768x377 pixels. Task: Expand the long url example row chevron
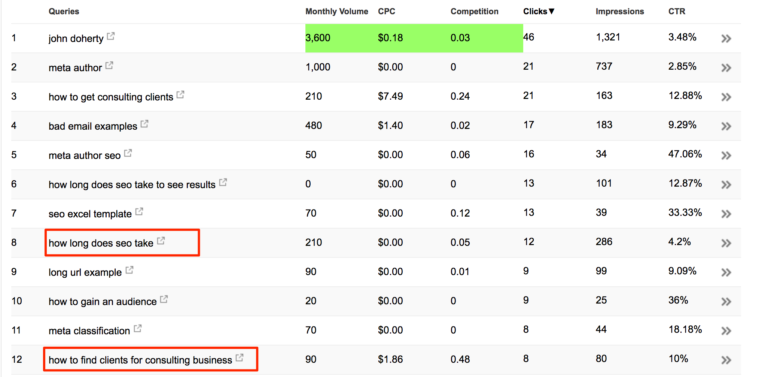coord(726,273)
